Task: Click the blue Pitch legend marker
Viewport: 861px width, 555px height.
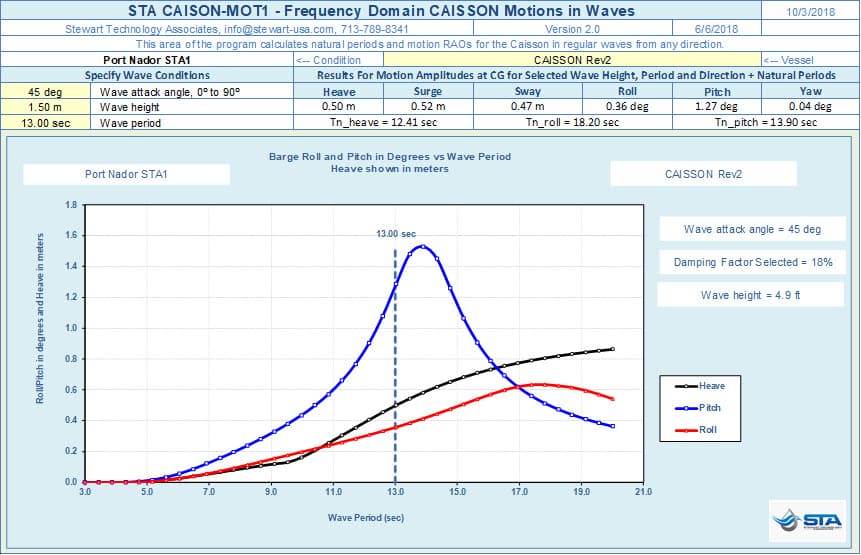Action: [683, 408]
